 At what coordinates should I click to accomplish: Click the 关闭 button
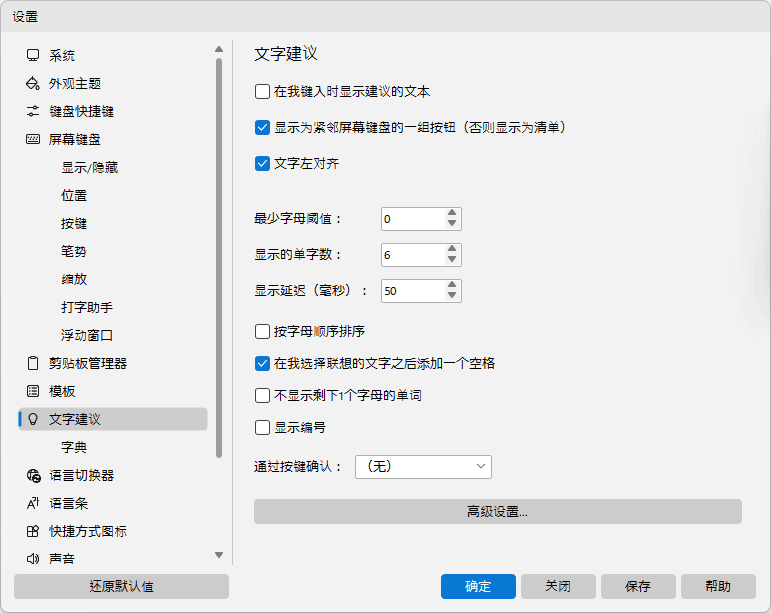click(558, 586)
